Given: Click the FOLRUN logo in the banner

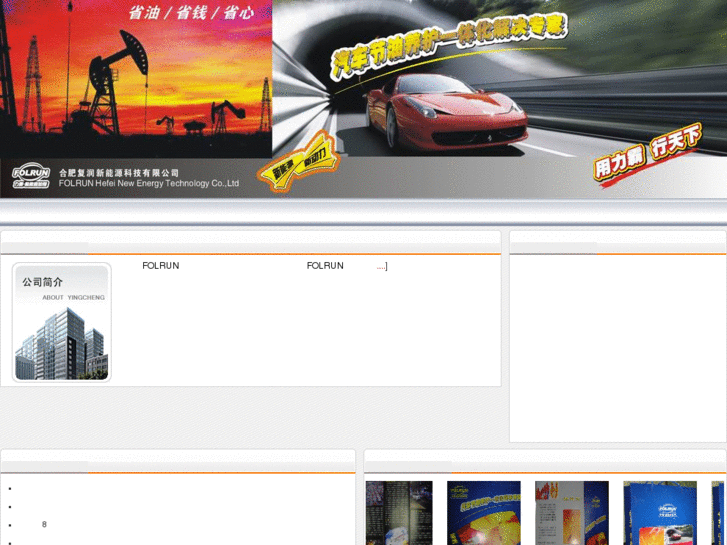Looking at the screenshot, I should (x=31, y=175).
